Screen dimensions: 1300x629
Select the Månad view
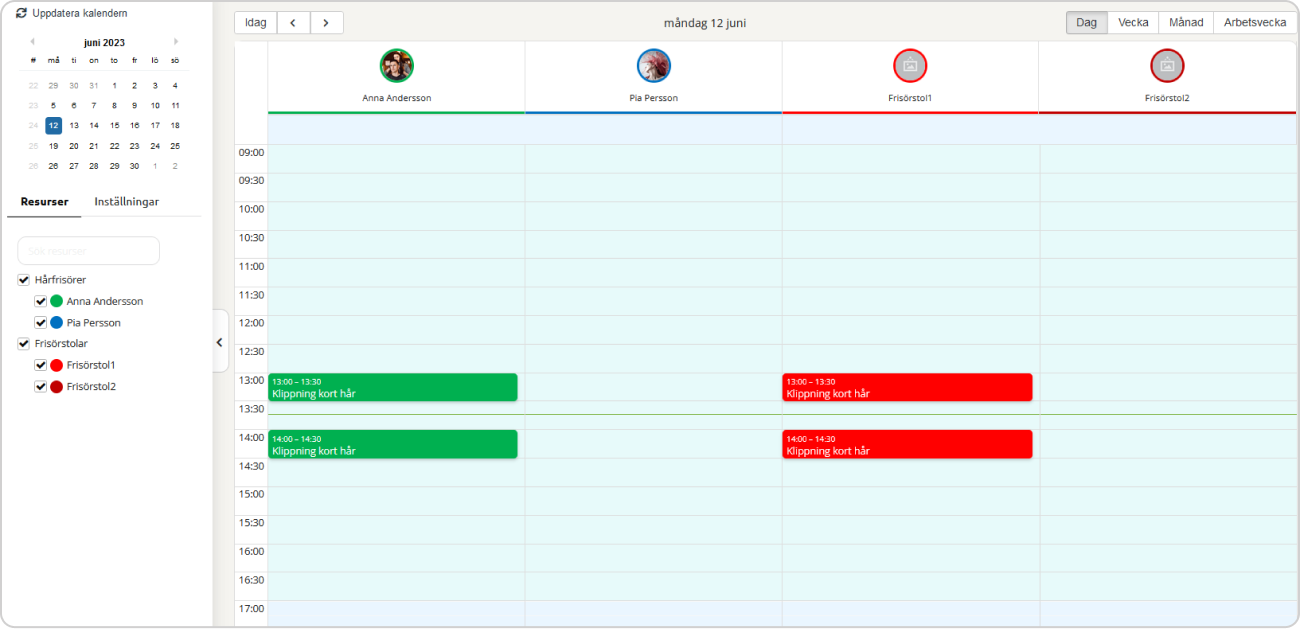tap(1186, 23)
